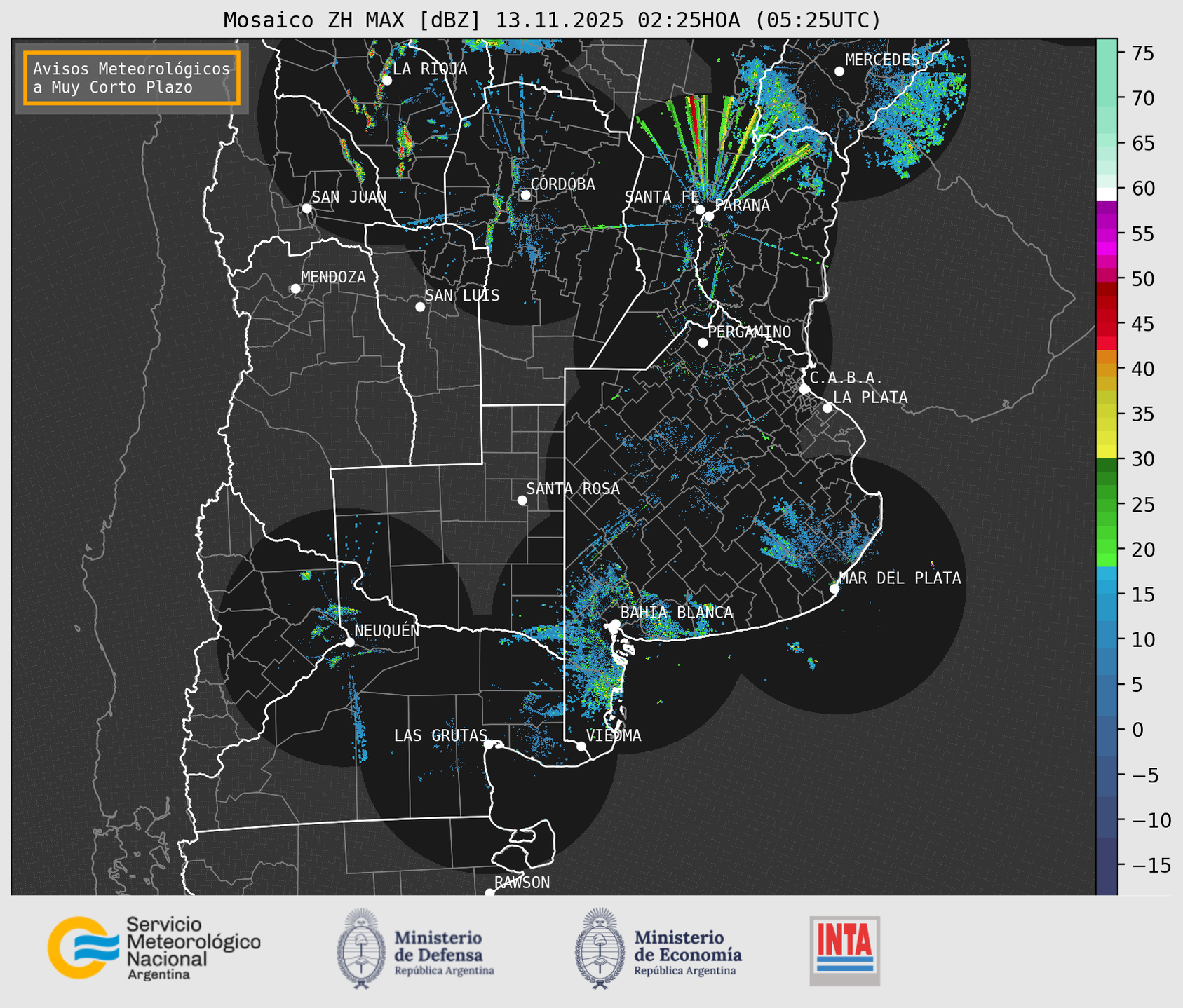Pick the magenta 55 dBZ legend color
The width and height of the screenshot is (1183, 1008).
click(1107, 233)
